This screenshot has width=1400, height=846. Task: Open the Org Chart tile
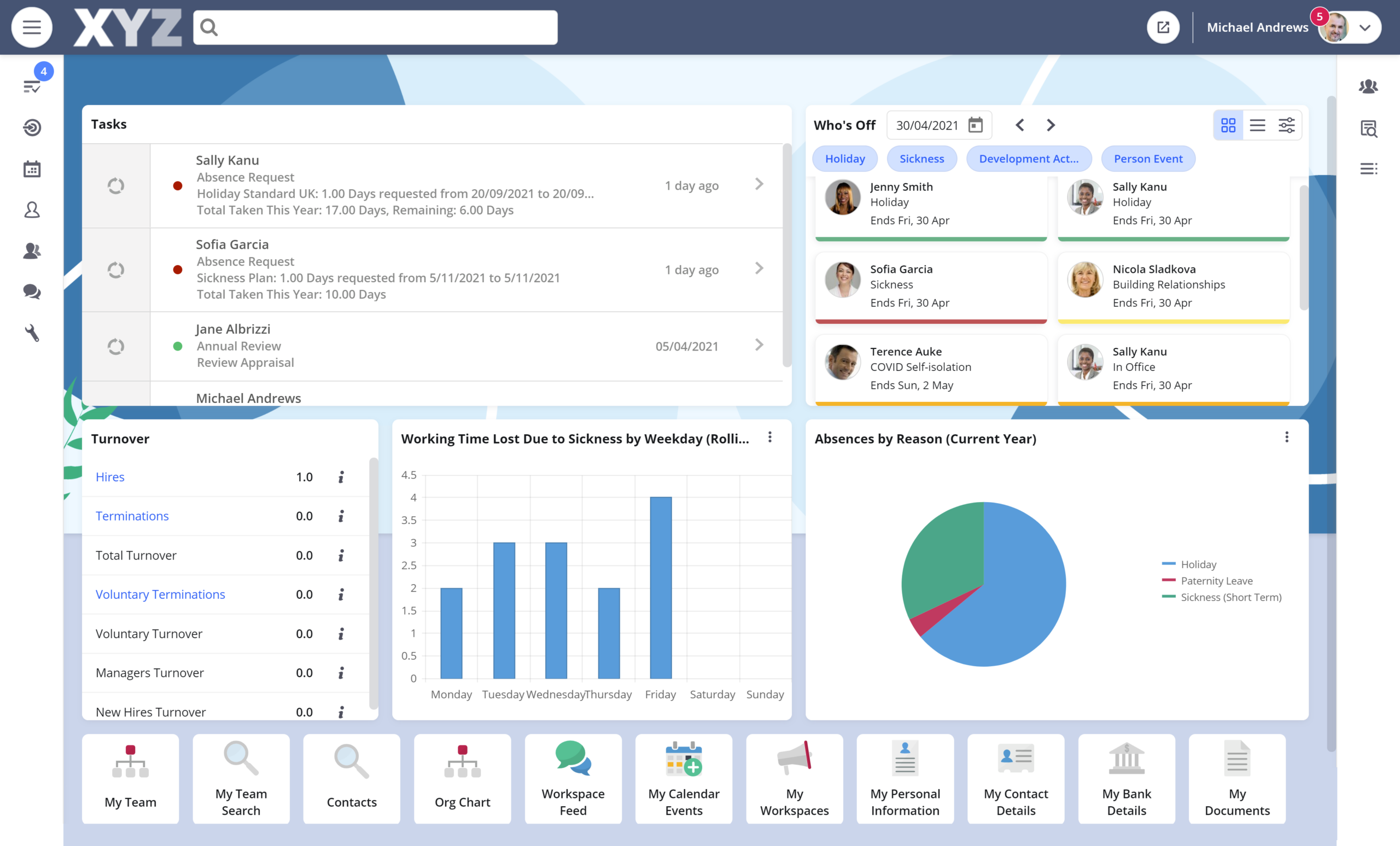462,778
